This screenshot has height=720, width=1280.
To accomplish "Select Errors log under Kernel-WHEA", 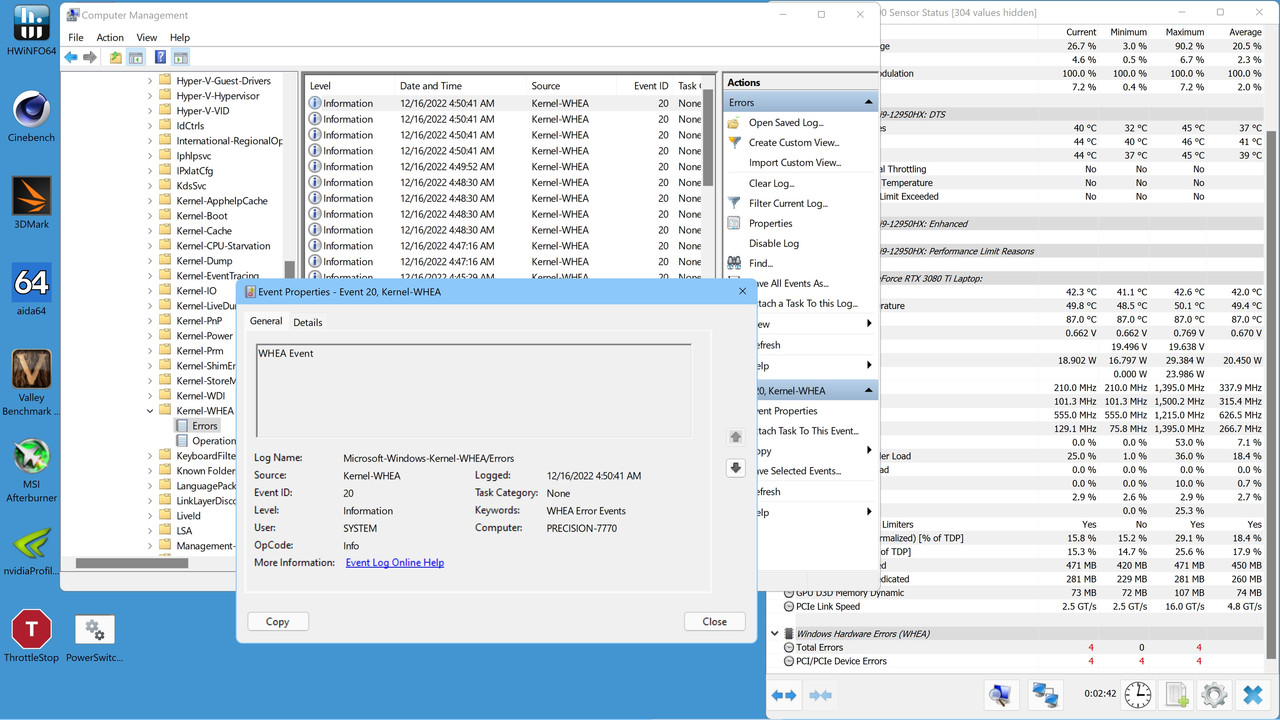I will (x=205, y=426).
